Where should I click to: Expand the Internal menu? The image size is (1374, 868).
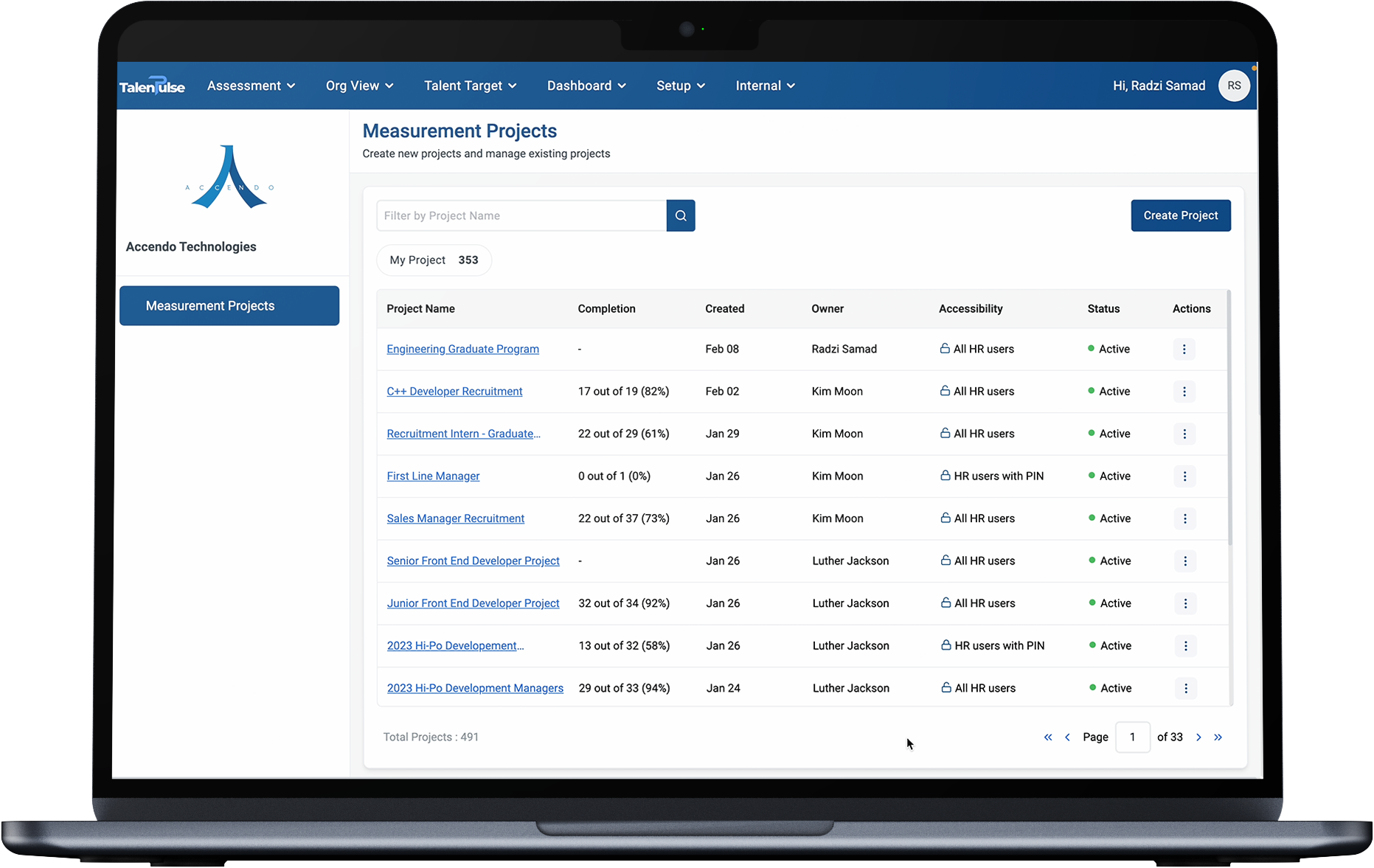766,86
